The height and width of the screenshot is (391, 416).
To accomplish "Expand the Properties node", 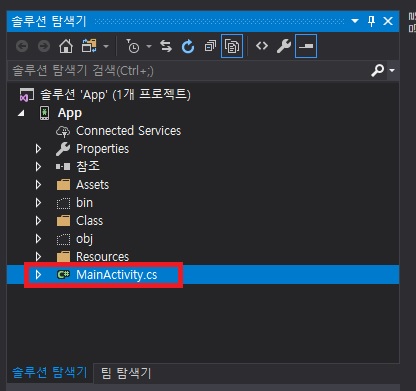I will click(38, 149).
